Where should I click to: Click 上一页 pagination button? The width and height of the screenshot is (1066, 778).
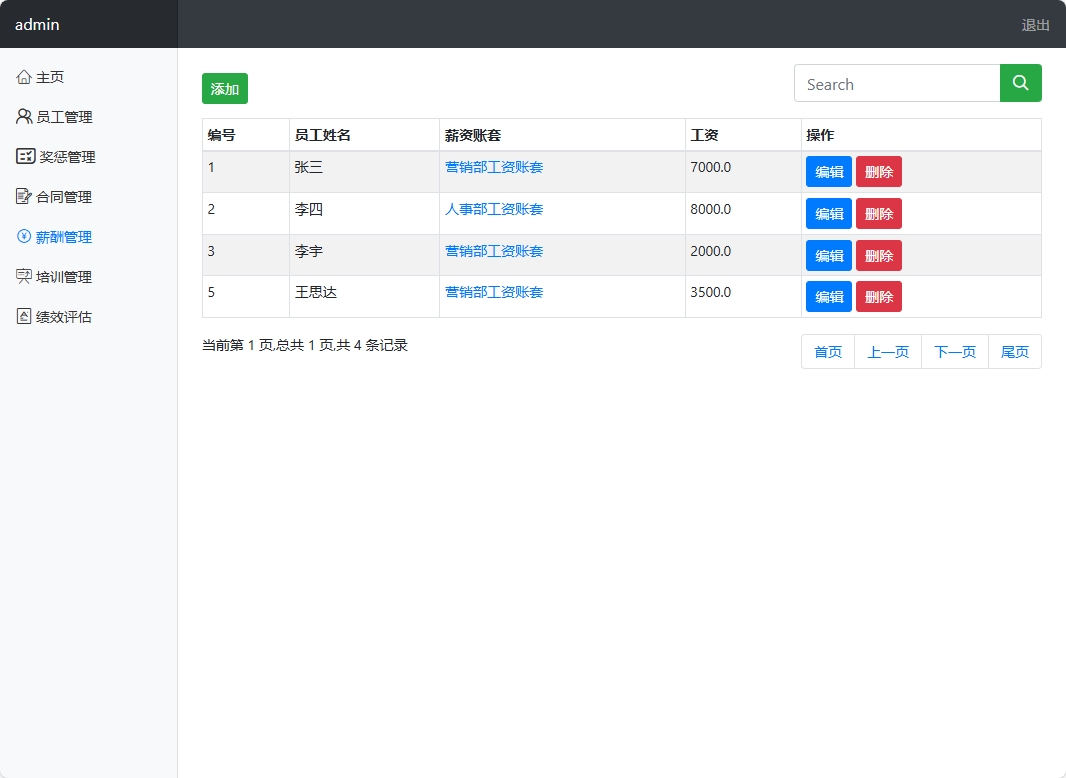tap(888, 351)
